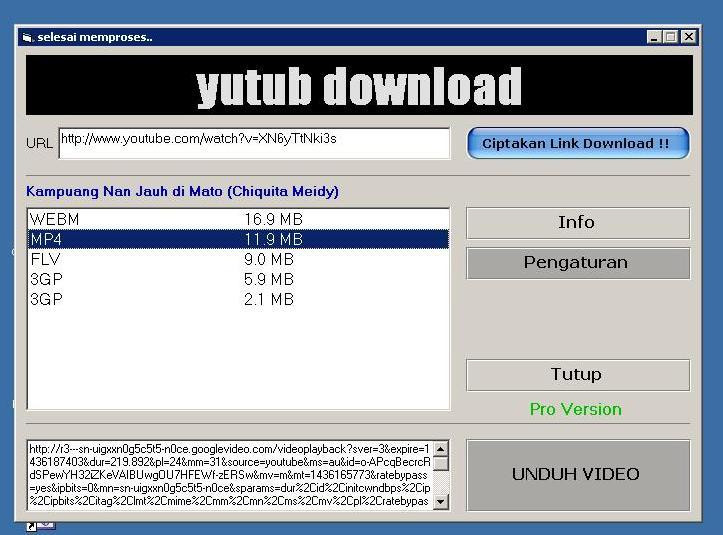
Task: Click inside the generated download link box
Action: [x=230, y=475]
